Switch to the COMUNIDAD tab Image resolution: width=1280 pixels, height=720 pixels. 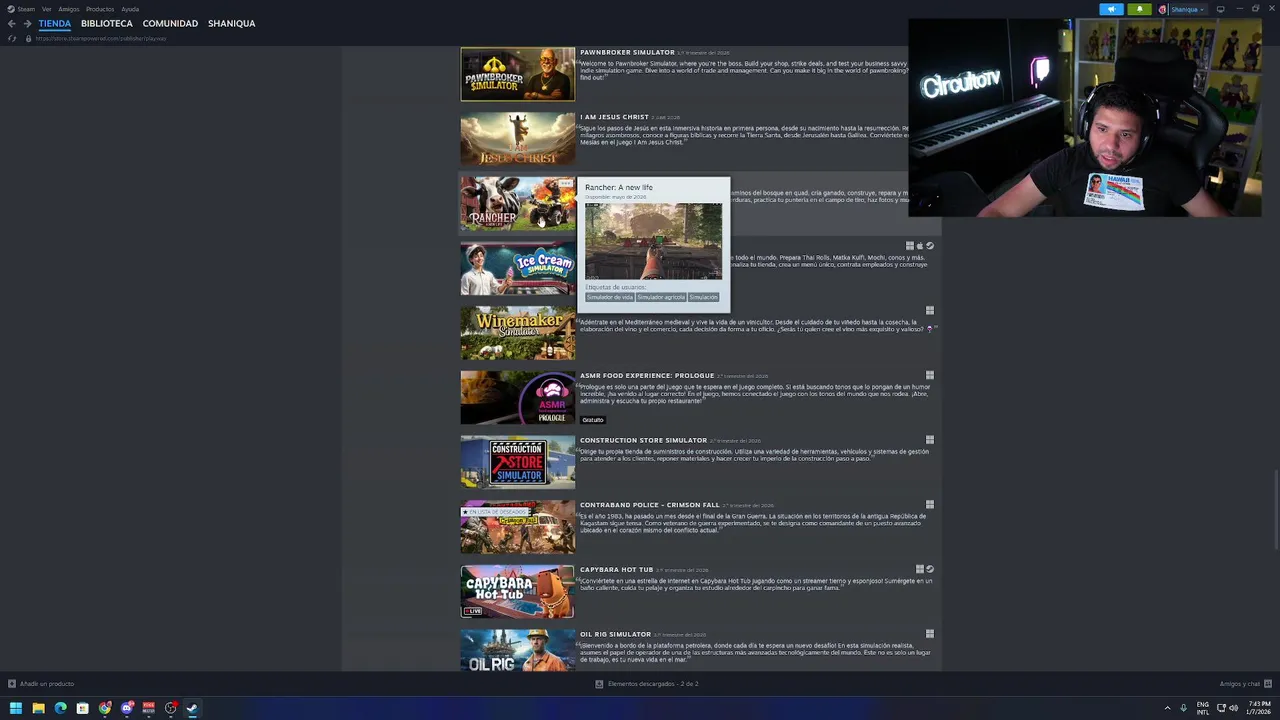click(x=170, y=23)
